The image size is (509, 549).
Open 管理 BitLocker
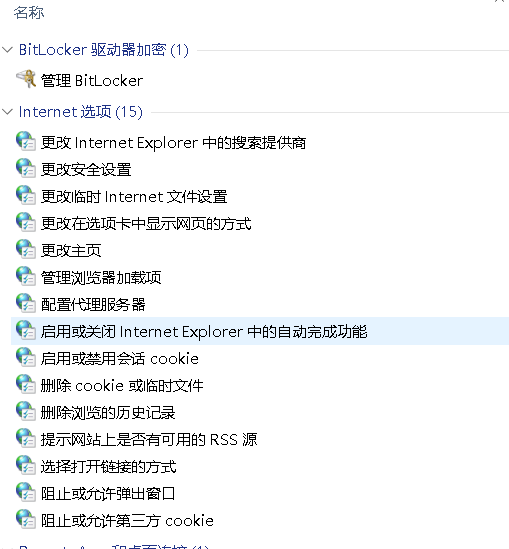coord(92,81)
